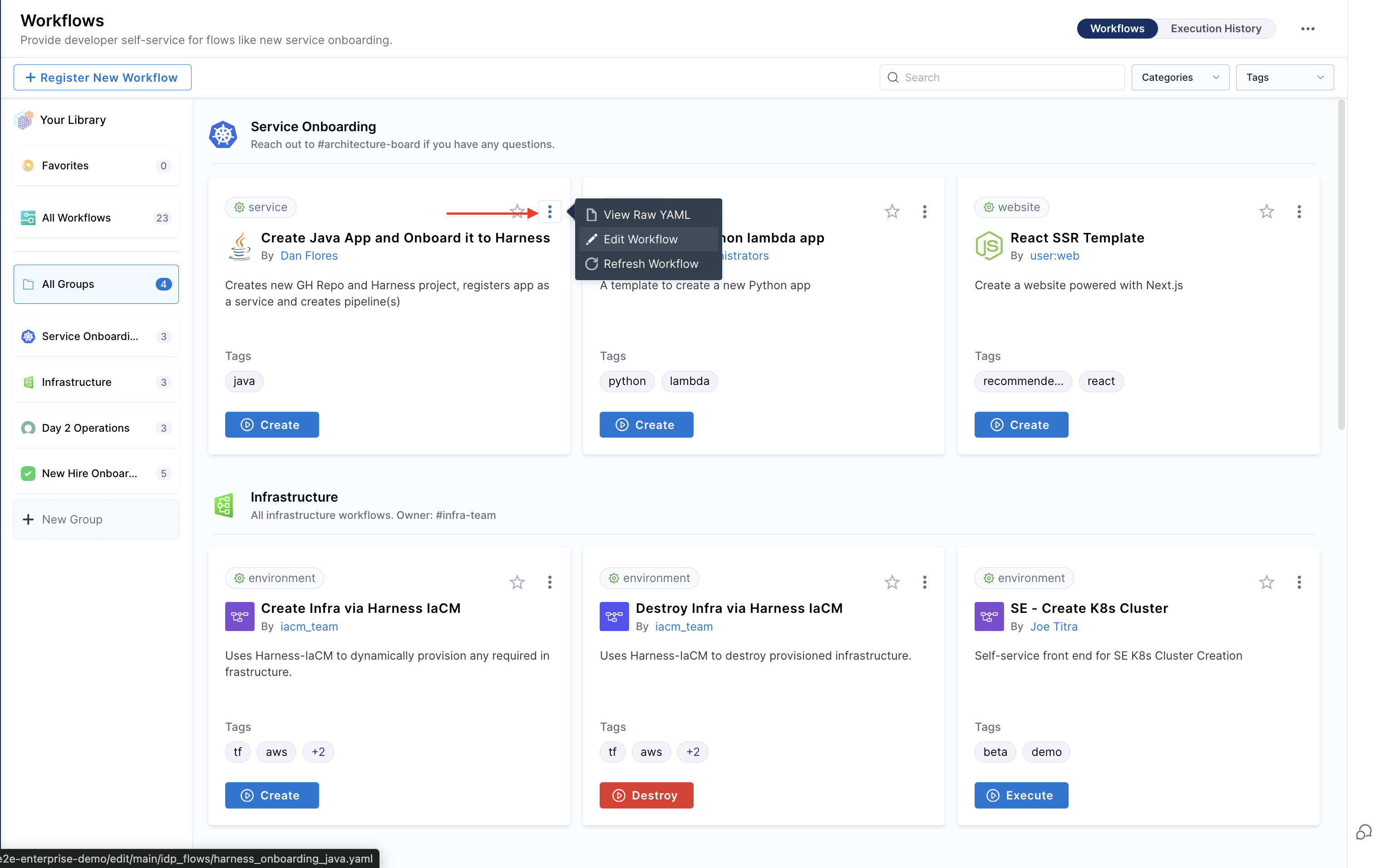Click the Infrastructure group icon in sidebar
Viewport: 1380px width, 868px height.
[28, 382]
